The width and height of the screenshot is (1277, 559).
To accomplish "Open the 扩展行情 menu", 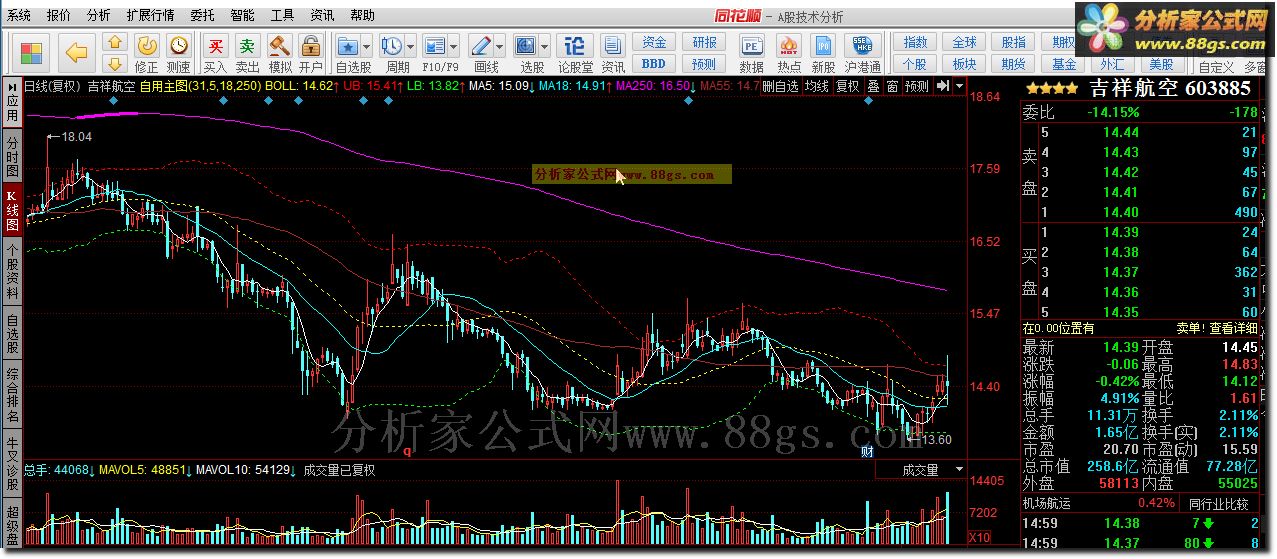I will [x=151, y=15].
